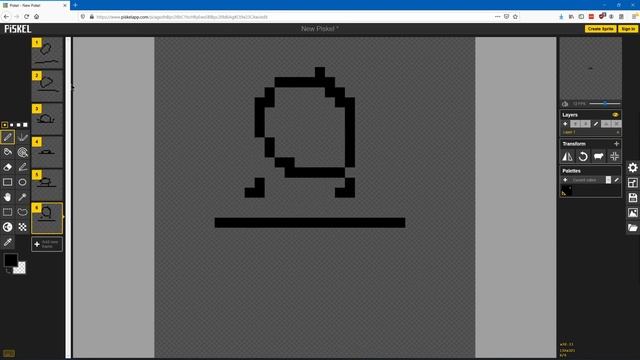Image resolution: width=640 pixels, height=360 pixels.
Task: Open the secondary transparent color picker
Action: click(20, 268)
